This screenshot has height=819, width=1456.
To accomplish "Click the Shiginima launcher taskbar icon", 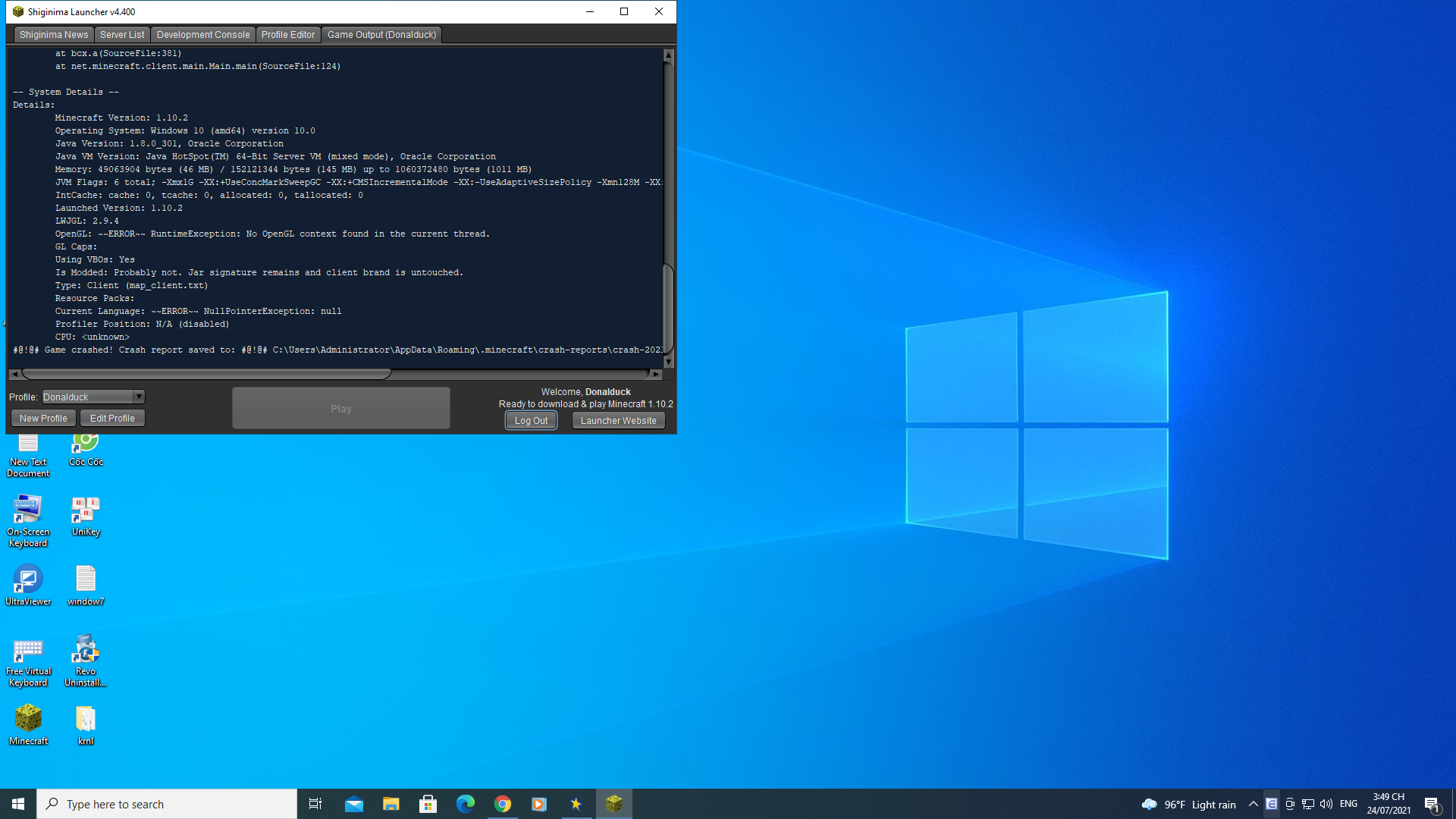I will (x=614, y=804).
